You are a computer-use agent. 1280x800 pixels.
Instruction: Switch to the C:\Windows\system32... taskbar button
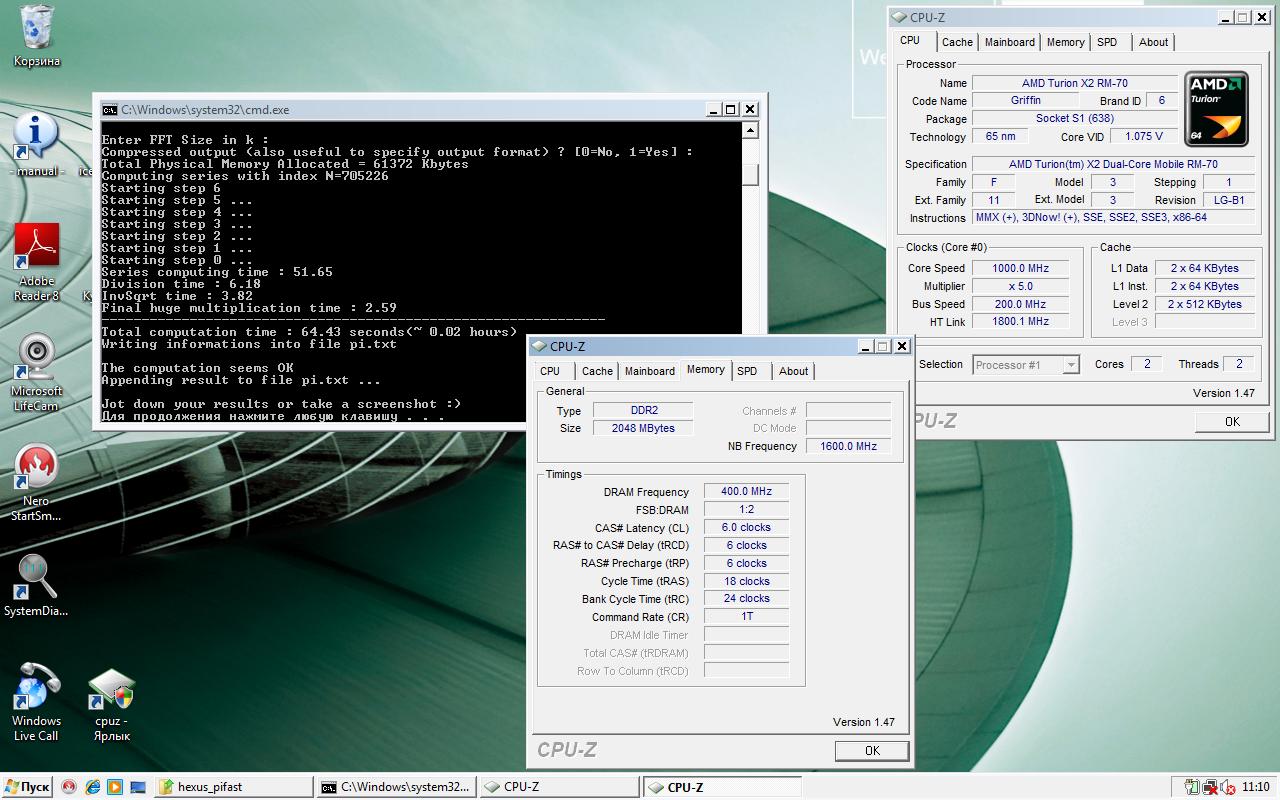tap(396, 787)
